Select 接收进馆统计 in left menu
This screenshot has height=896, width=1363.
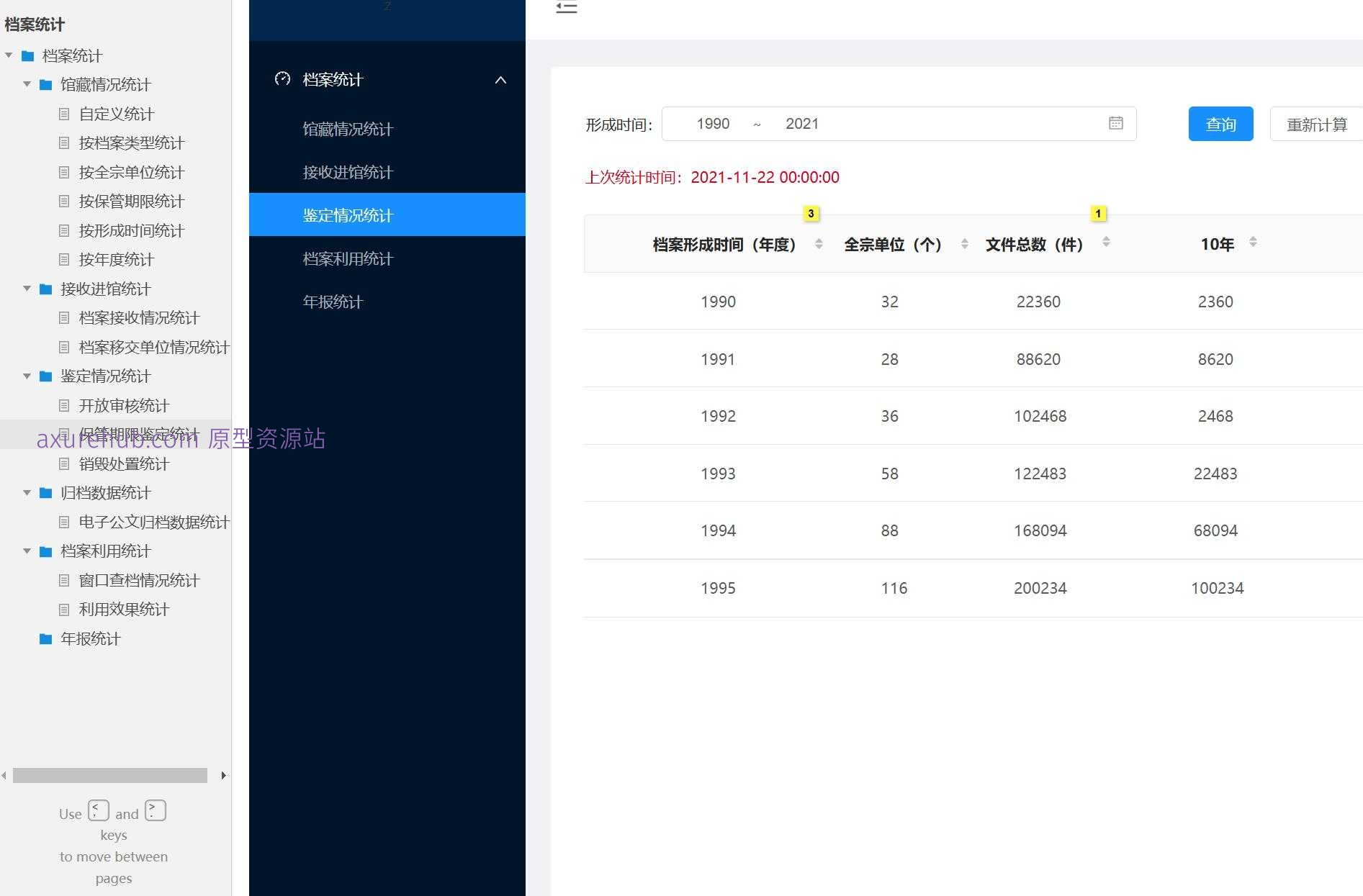[x=348, y=172]
